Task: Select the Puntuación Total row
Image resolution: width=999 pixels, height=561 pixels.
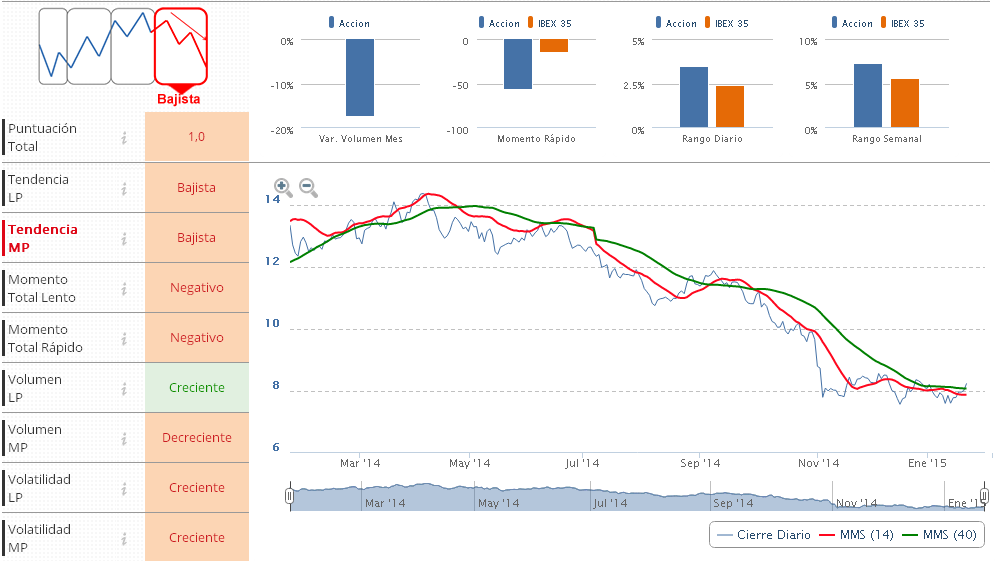Action: 126,137
